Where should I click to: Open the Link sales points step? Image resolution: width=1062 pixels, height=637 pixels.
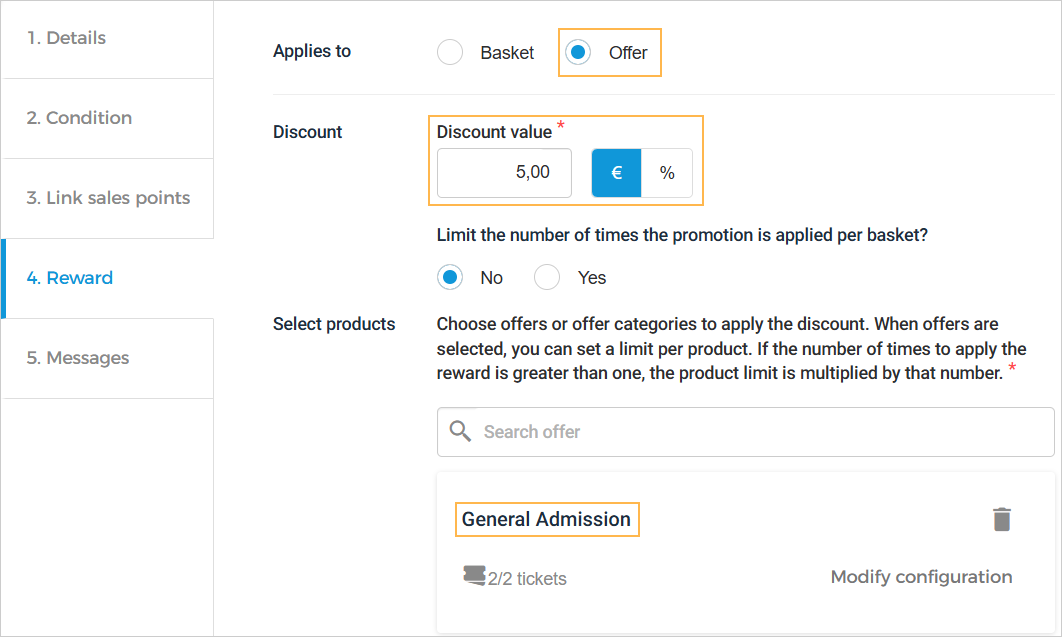[108, 198]
